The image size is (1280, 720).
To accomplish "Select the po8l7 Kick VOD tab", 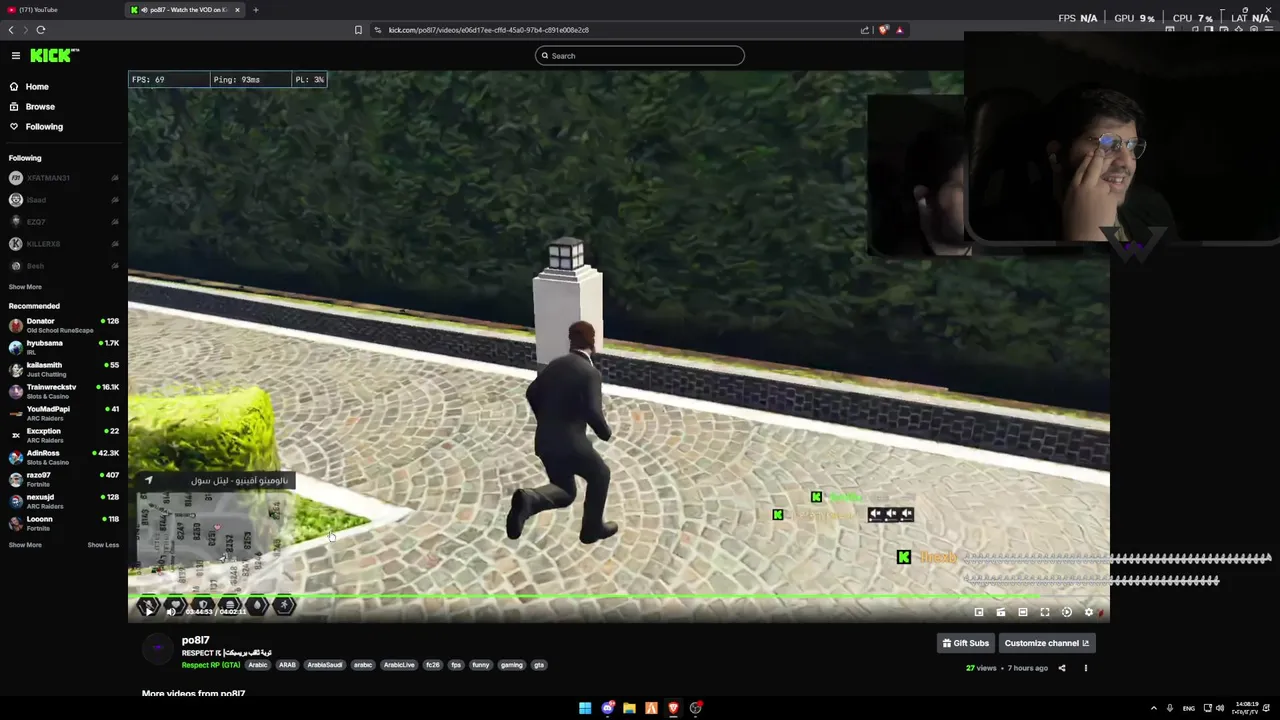I will click(x=185, y=10).
